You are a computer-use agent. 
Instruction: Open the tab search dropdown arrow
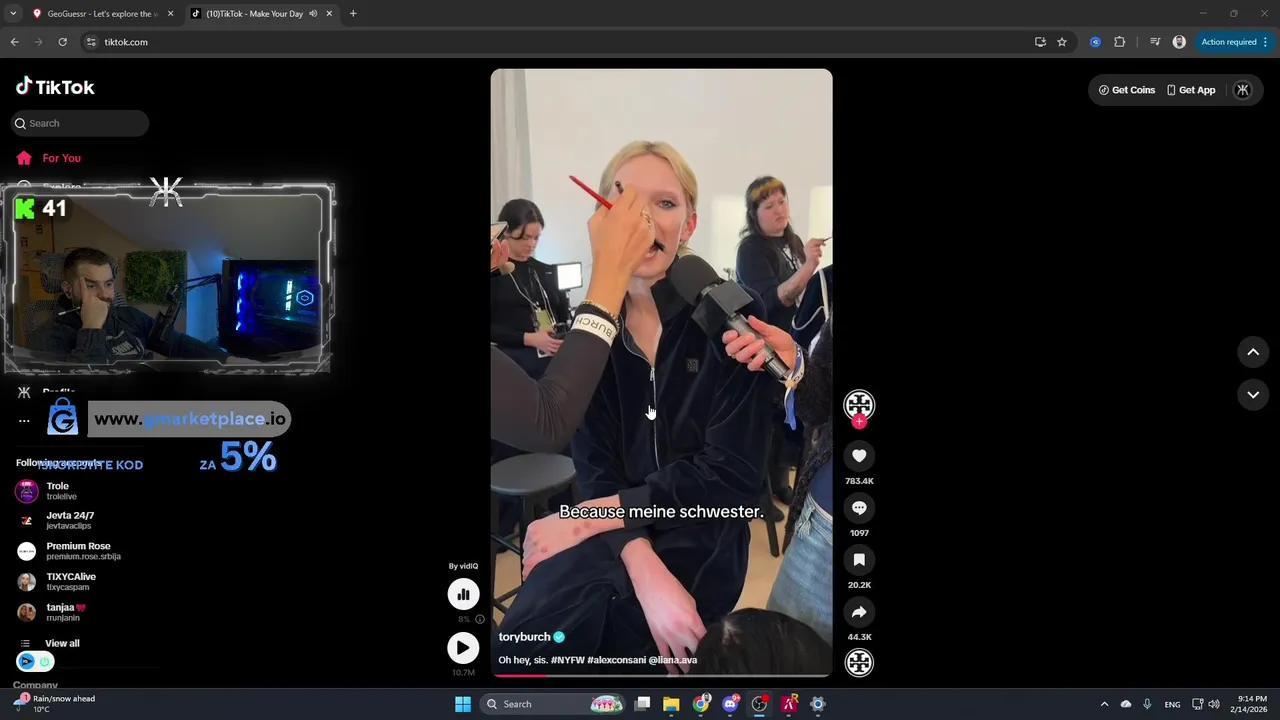coord(13,14)
